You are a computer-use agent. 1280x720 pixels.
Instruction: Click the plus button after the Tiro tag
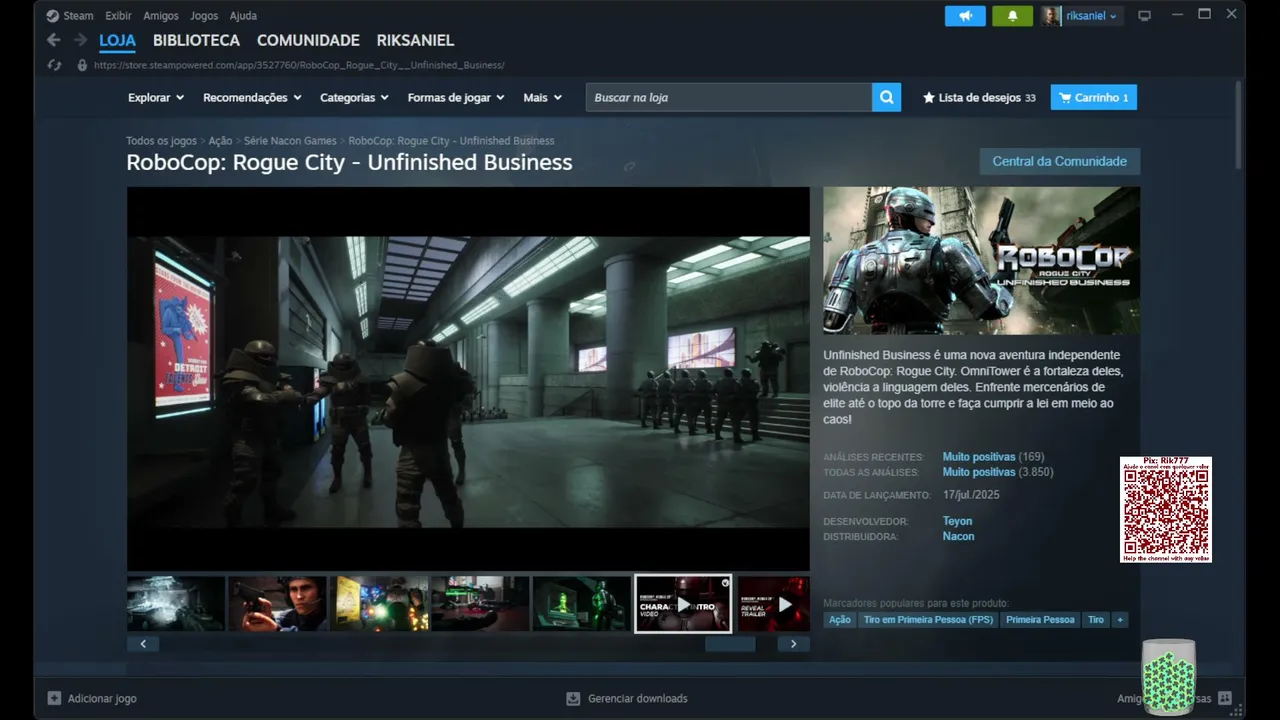point(1120,620)
